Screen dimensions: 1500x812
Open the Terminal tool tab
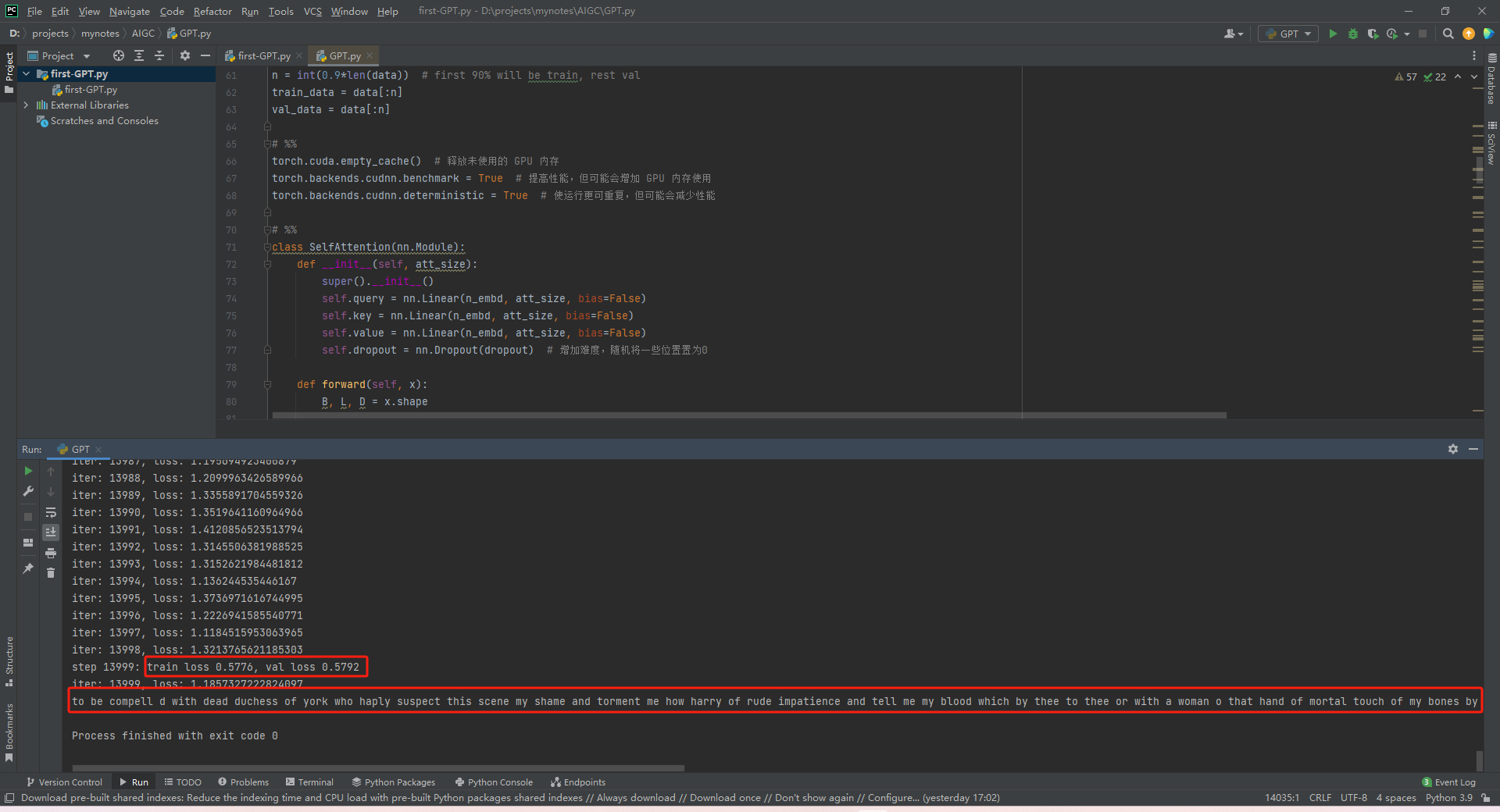309,782
